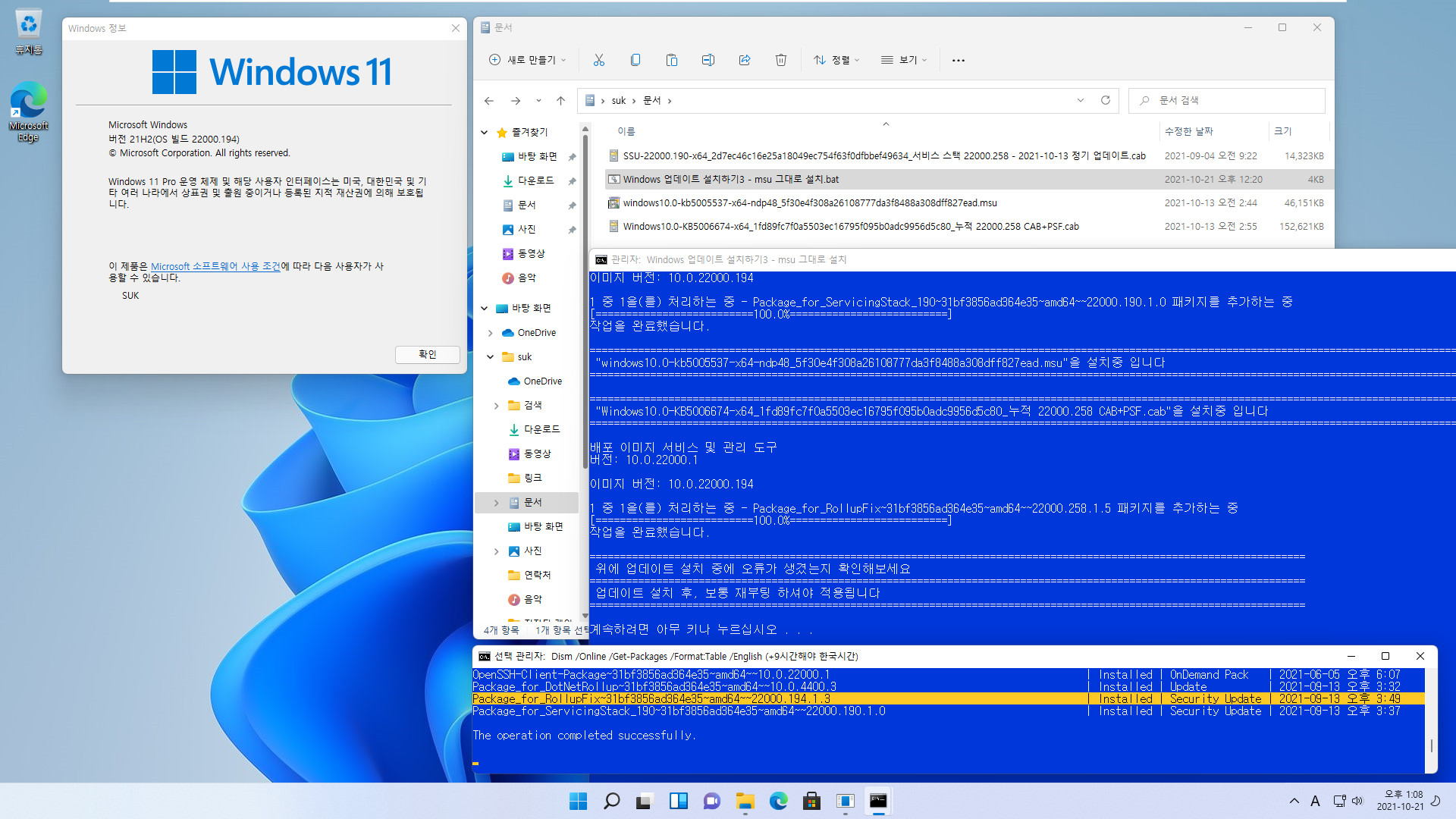Open the Windows Start button
The width and height of the screenshot is (1456, 819).
(578, 801)
